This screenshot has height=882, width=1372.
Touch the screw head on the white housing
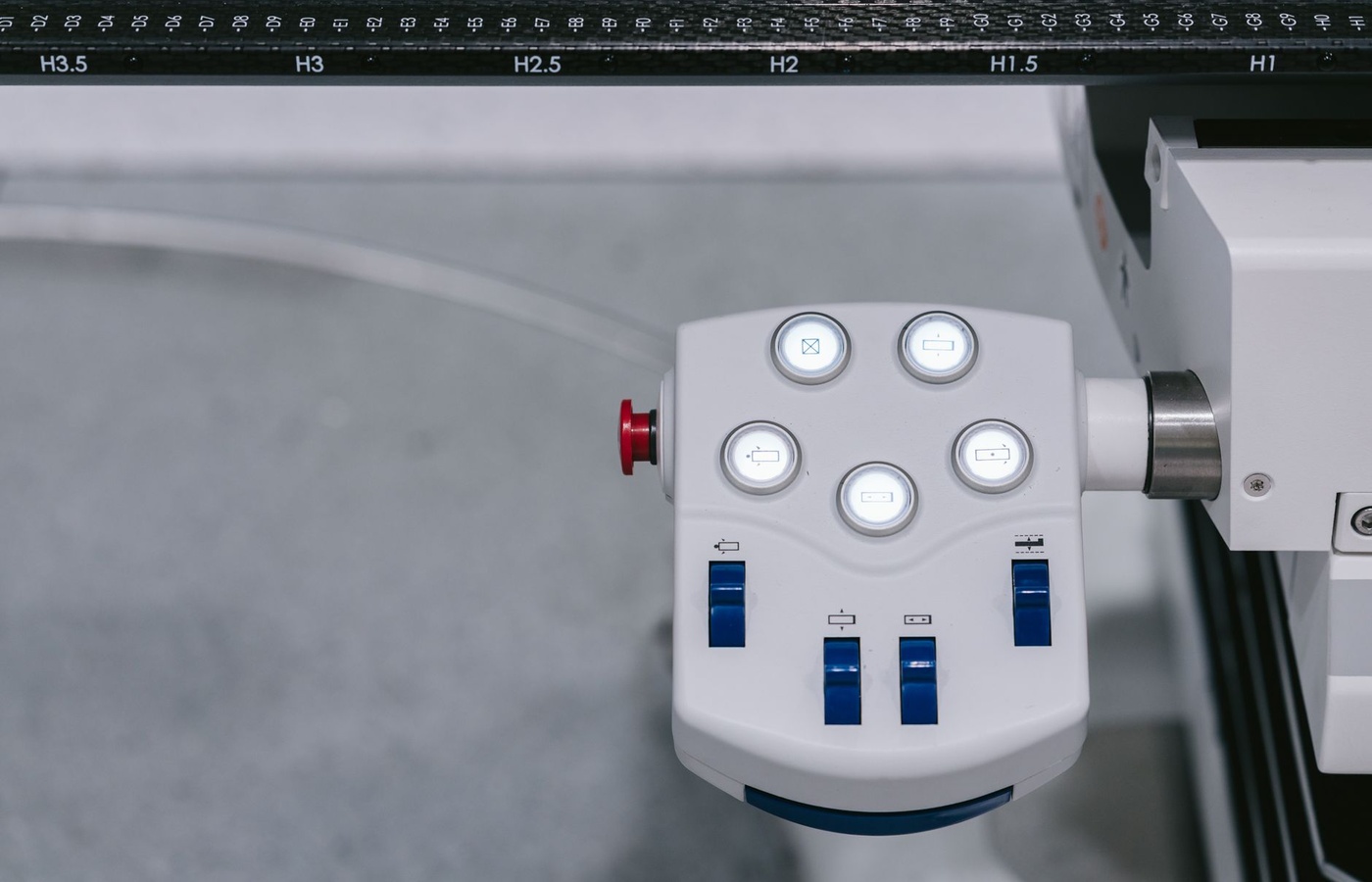pyautogui.click(x=1255, y=483)
